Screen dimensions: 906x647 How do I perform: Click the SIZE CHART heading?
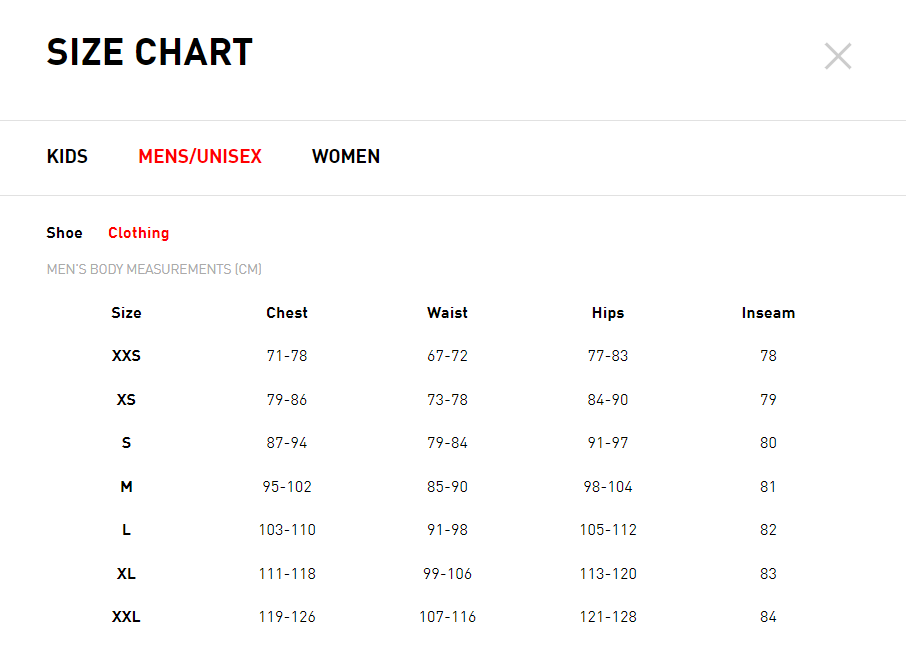150,52
